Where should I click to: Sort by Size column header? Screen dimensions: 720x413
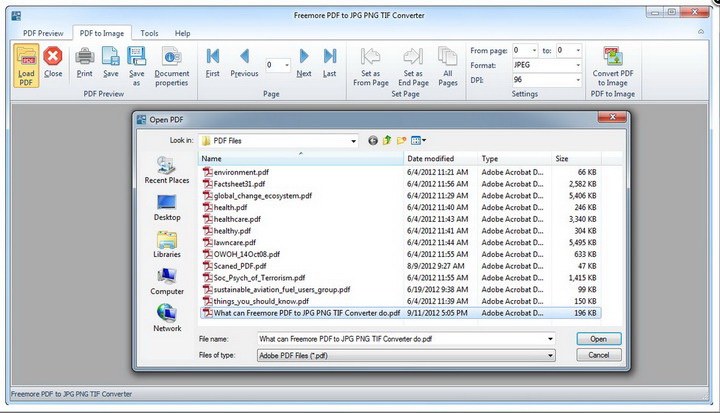576,158
